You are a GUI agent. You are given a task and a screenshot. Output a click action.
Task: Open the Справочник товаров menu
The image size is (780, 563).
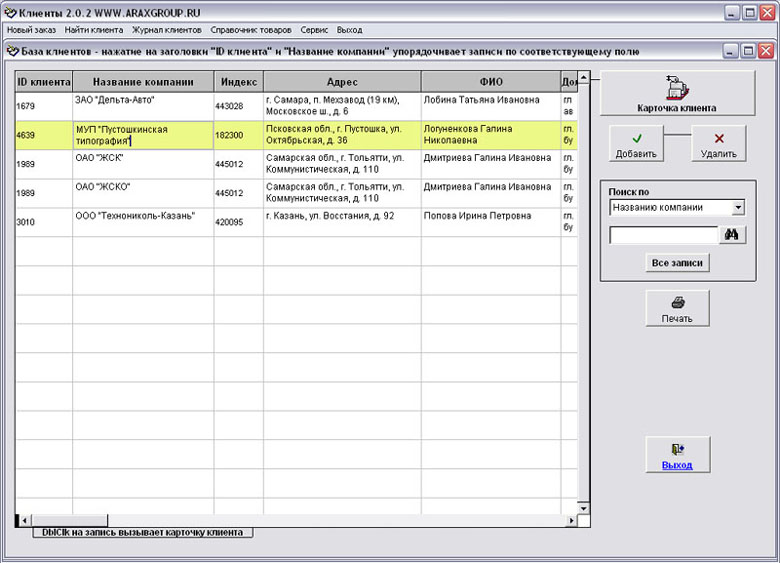coord(251,30)
